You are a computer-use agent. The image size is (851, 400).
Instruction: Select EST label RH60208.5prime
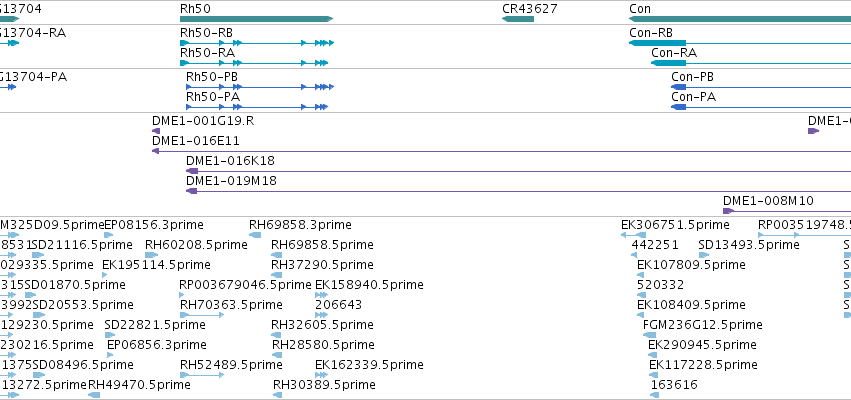coord(196,245)
